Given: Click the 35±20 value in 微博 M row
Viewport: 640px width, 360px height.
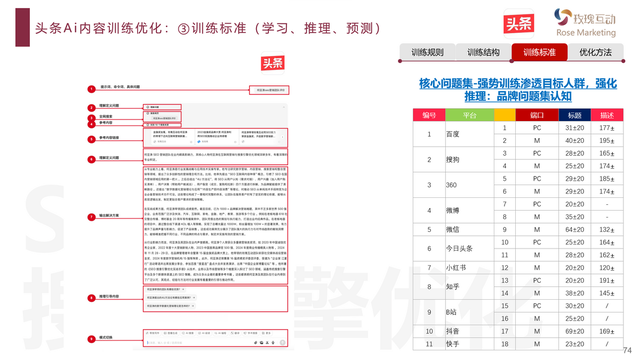Looking at the screenshot, I should click(574, 217).
